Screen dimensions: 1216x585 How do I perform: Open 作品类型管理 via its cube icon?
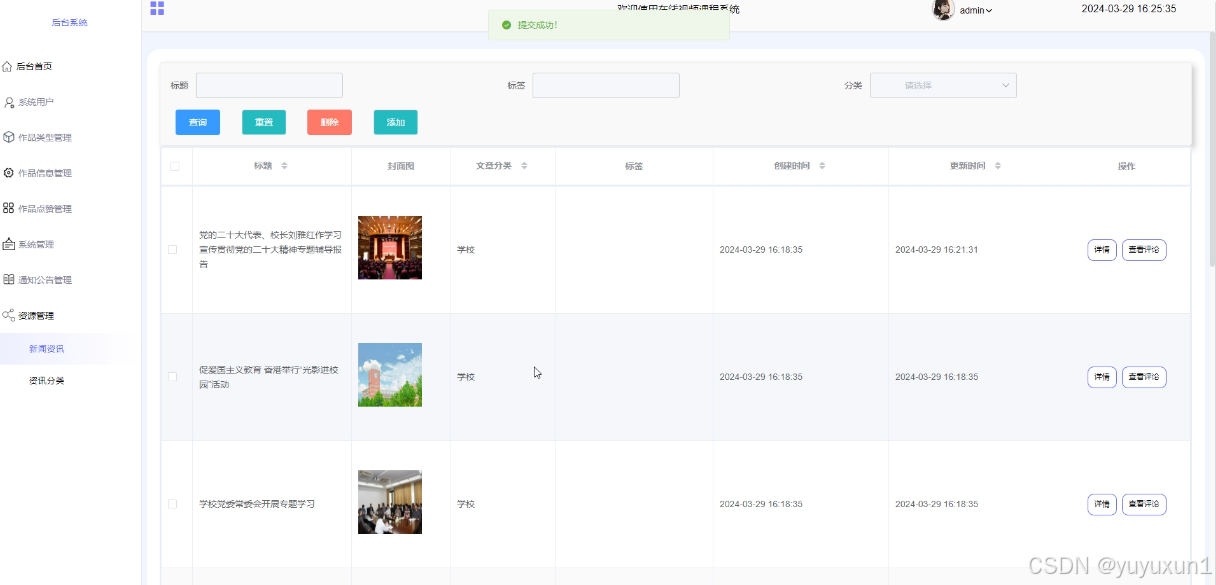(x=9, y=137)
